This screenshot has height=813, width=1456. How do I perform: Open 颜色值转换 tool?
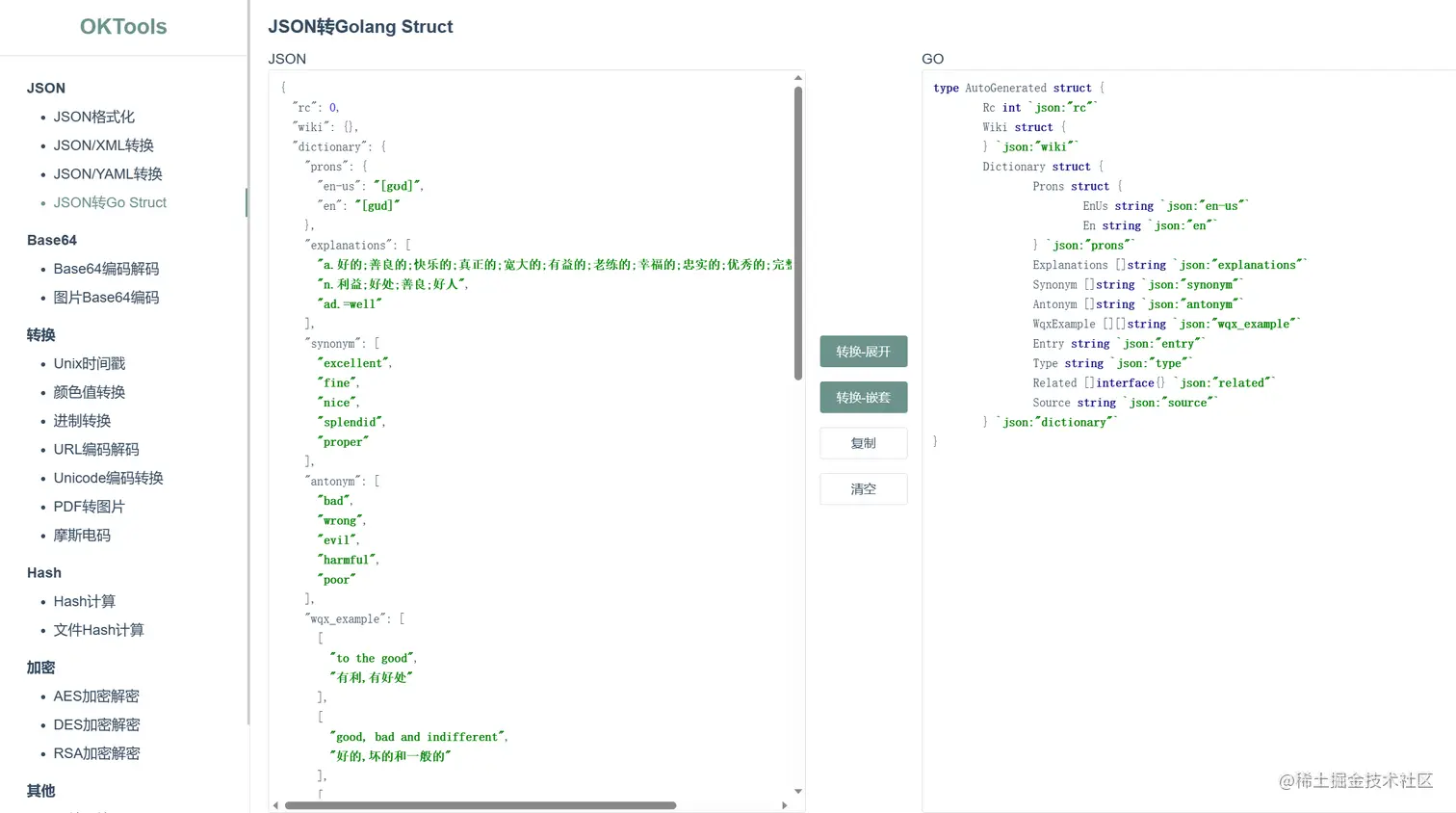(89, 392)
